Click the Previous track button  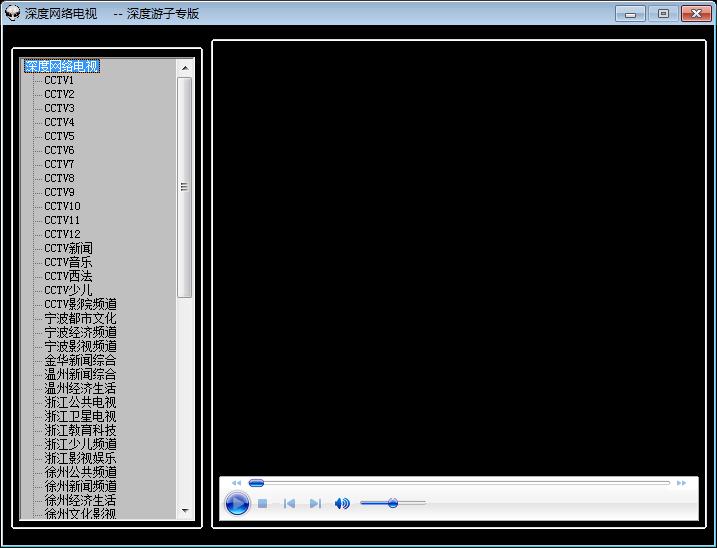(289, 504)
